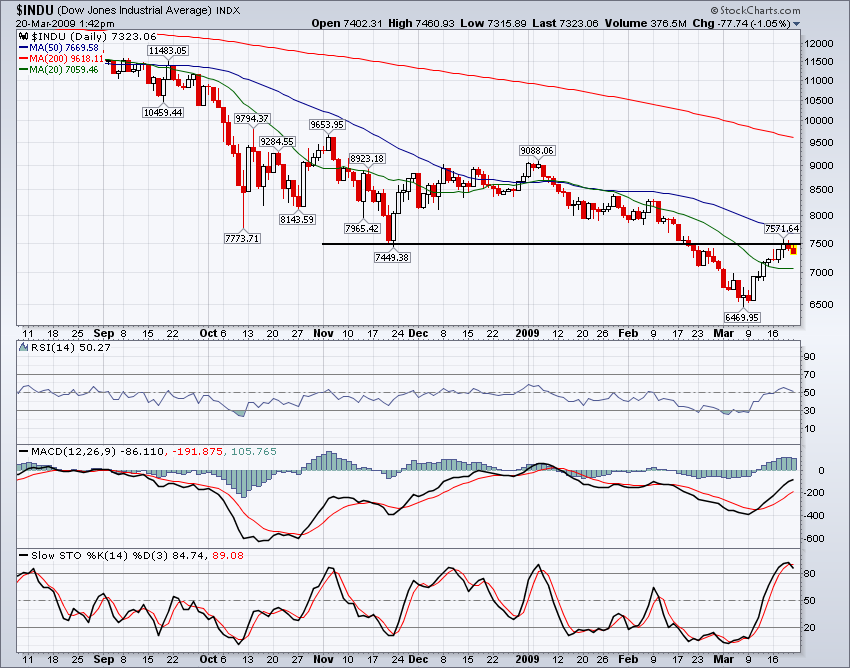Select the MA(50) 7669.58 legend entry
This screenshot has width=850, height=668.
tap(59, 48)
